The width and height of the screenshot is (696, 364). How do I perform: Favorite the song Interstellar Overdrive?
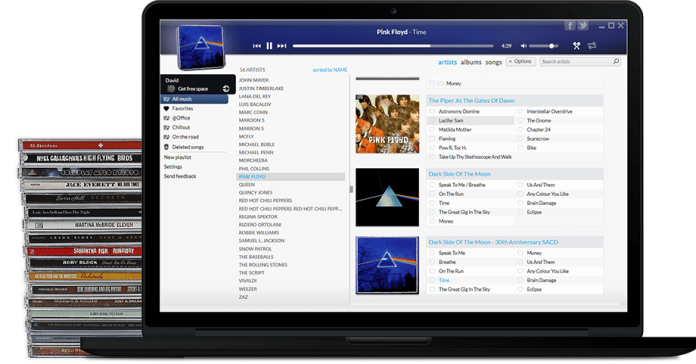coord(520,111)
